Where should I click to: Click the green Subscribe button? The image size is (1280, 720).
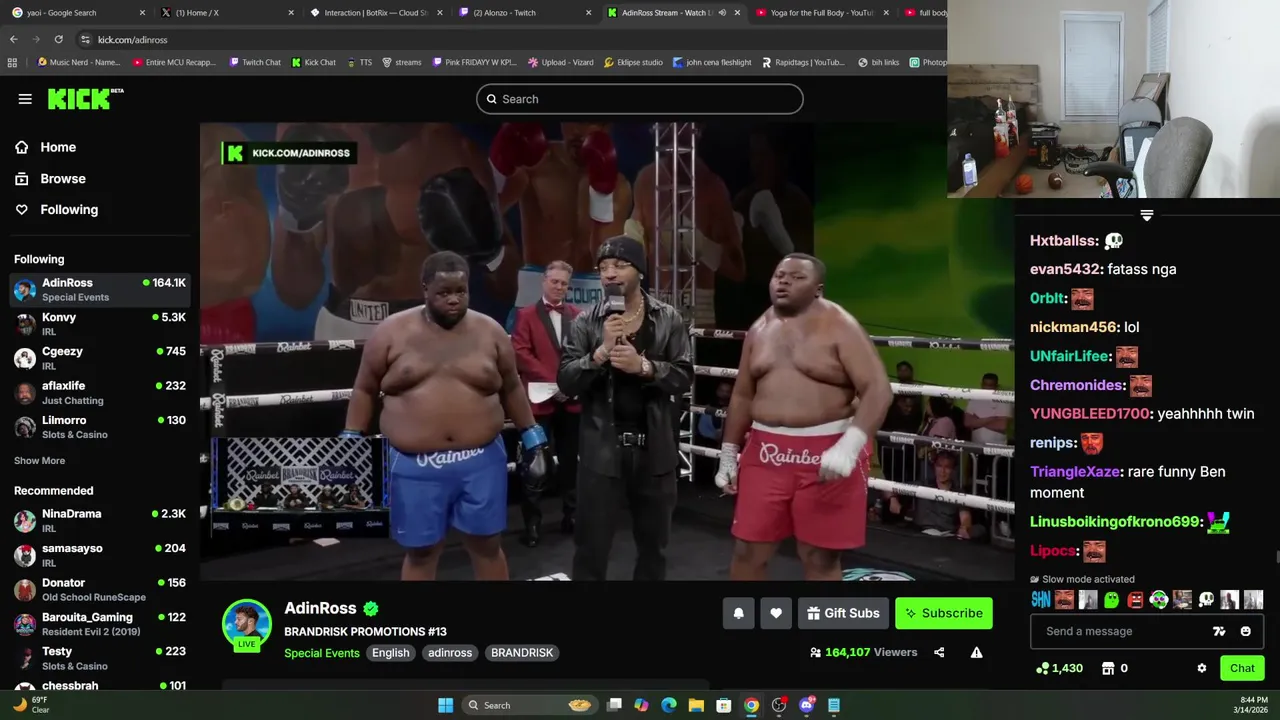(944, 613)
